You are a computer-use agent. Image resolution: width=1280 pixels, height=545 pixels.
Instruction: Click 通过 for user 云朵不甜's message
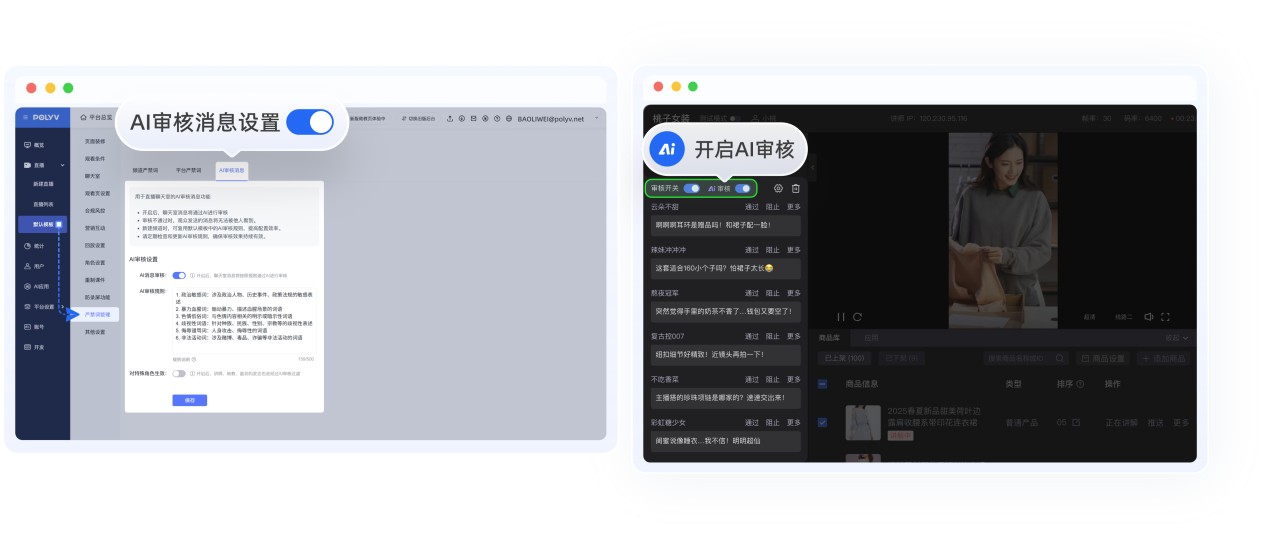point(752,207)
